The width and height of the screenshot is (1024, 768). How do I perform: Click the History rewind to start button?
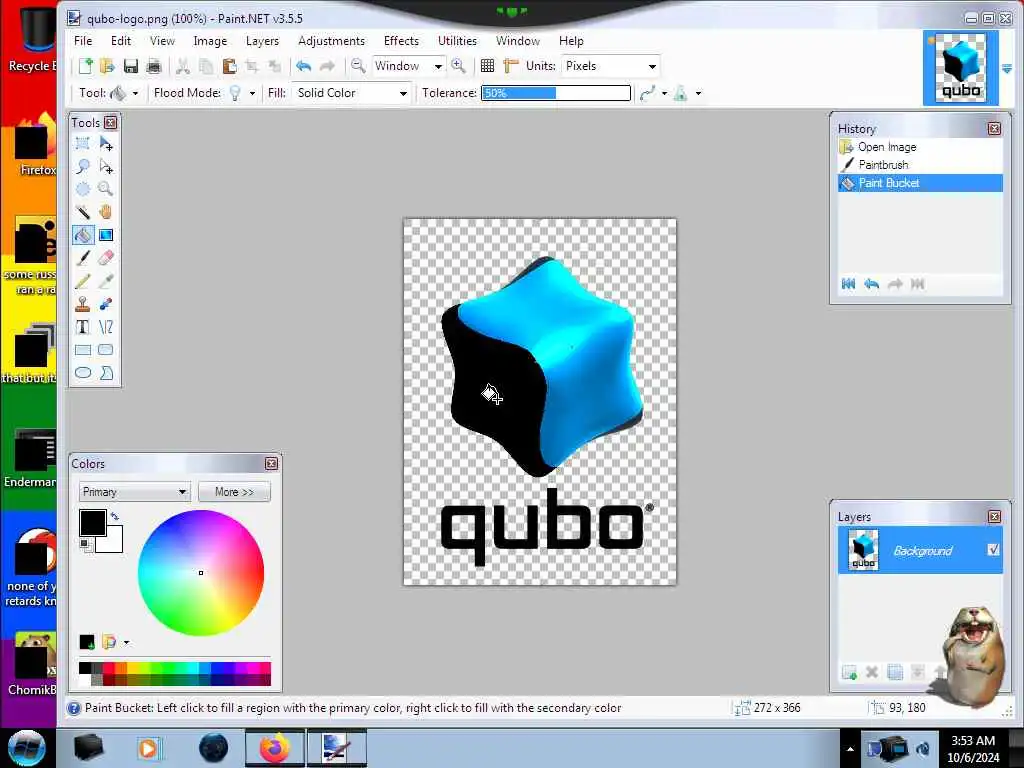tap(848, 283)
